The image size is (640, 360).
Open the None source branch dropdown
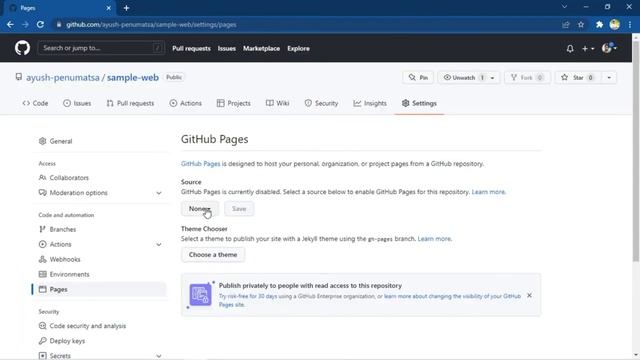click(x=200, y=209)
